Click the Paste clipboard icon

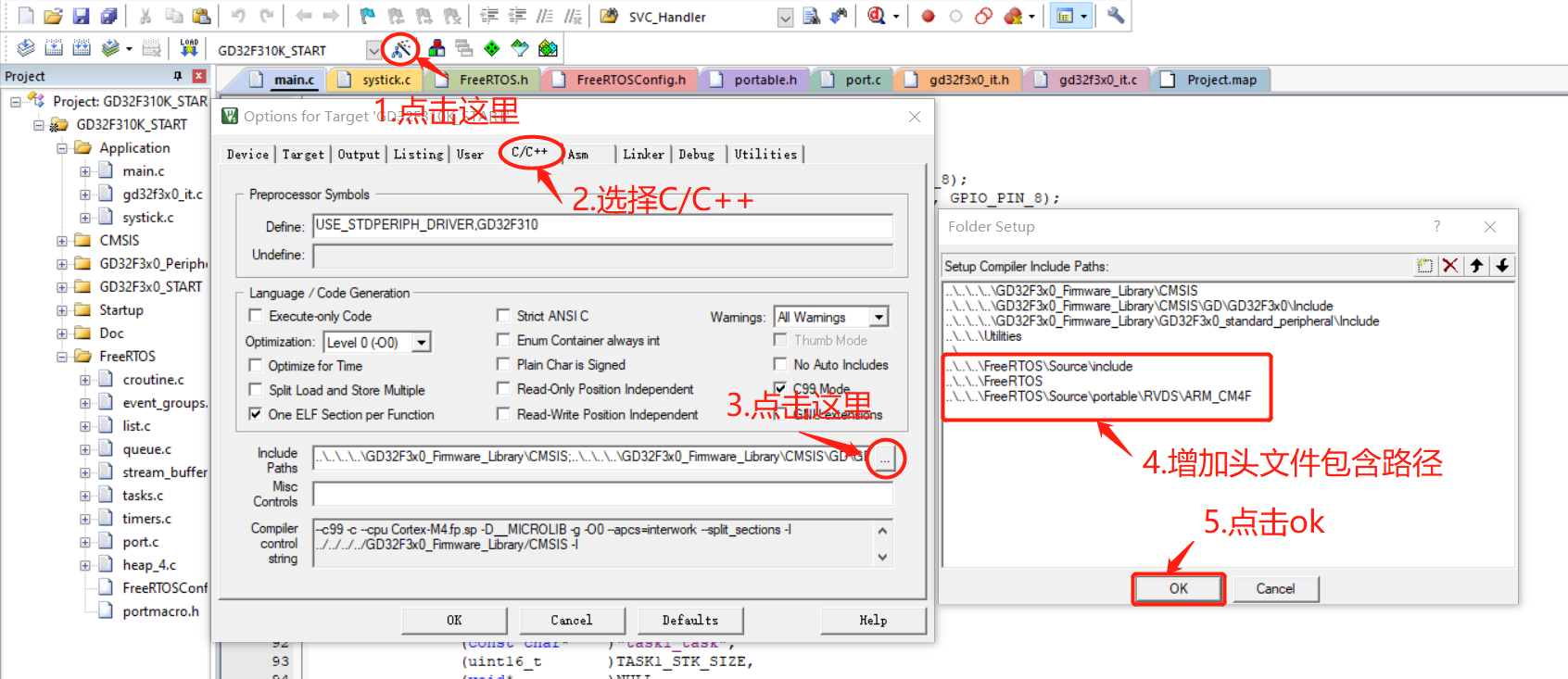[x=201, y=16]
